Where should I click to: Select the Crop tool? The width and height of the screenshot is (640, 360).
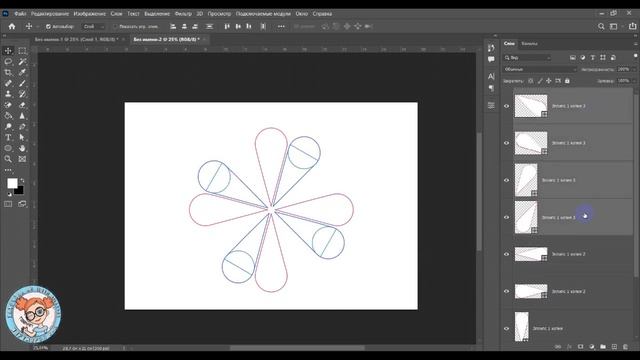(x=8, y=73)
